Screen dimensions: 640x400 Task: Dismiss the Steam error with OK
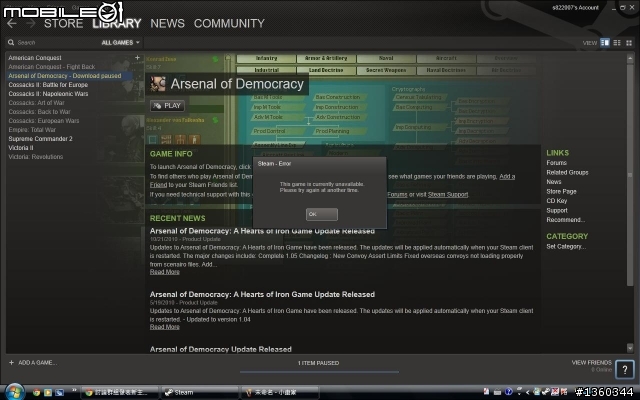(322, 214)
